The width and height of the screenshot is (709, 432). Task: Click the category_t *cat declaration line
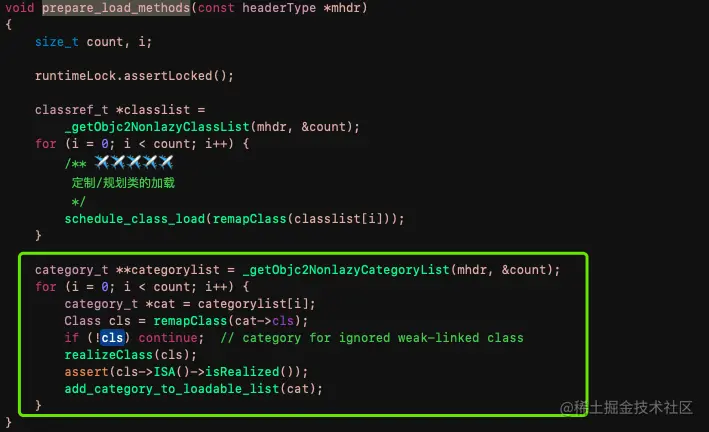tap(189, 304)
